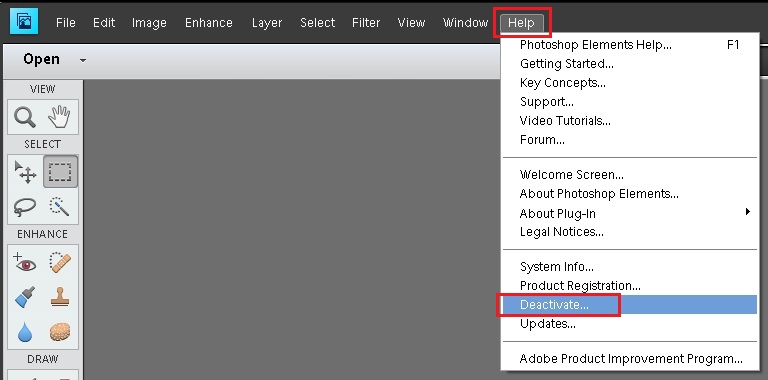Screen dimensions: 768x380
Task: Choose Support from Help menu
Action: [629, 102]
